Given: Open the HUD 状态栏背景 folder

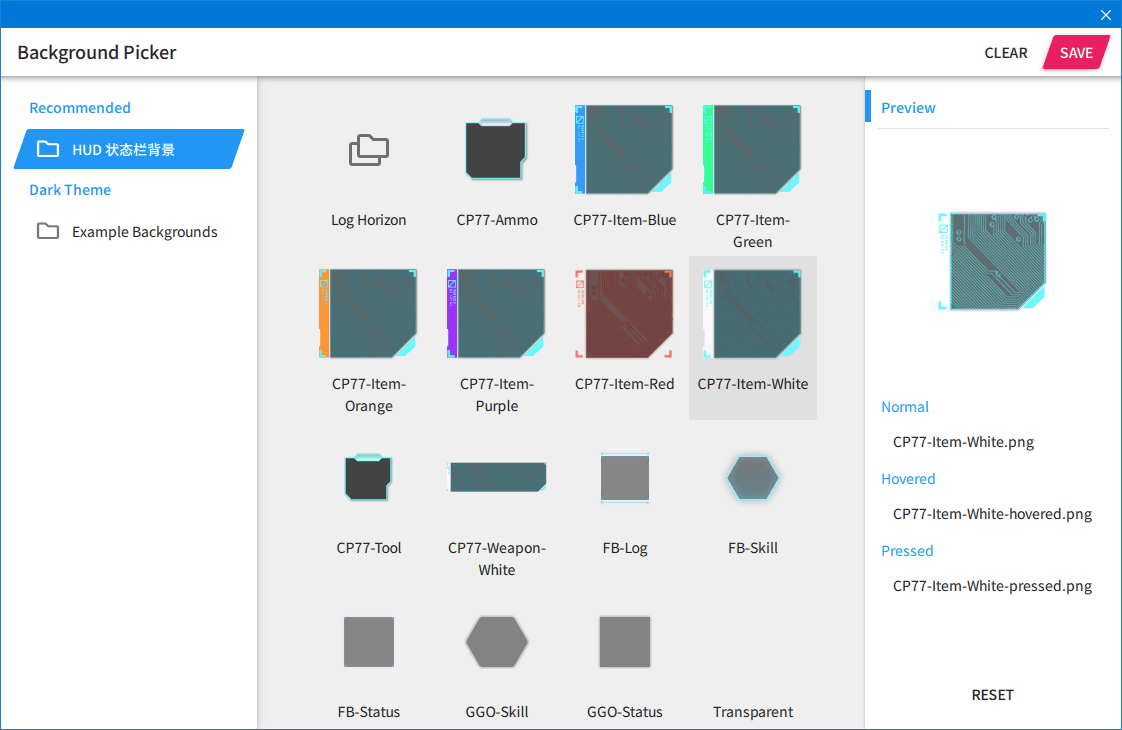Looking at the screenshot, I should 130,150.
